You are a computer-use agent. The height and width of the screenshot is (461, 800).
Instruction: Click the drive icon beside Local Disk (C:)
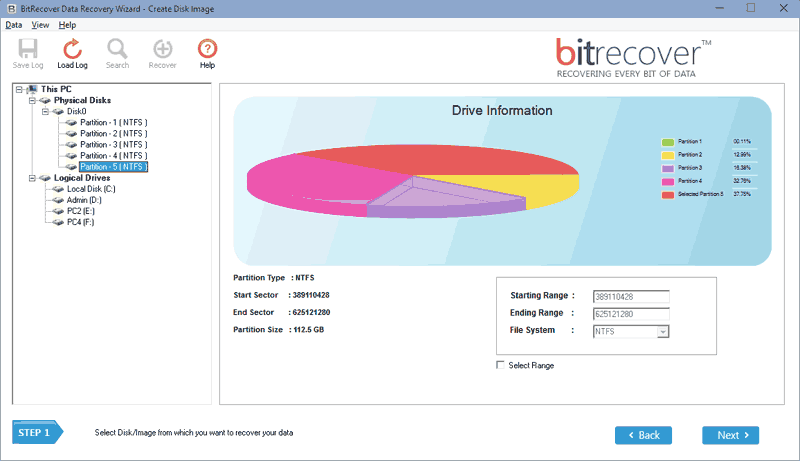pyautogui.click(x=58, y=189)
